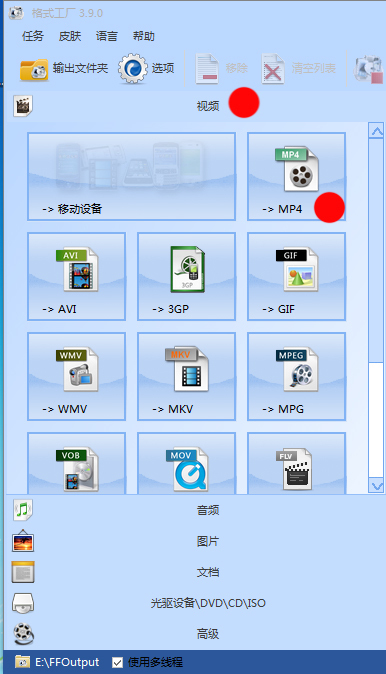Click the scroll-up arrow of the format list

(377, 131)
